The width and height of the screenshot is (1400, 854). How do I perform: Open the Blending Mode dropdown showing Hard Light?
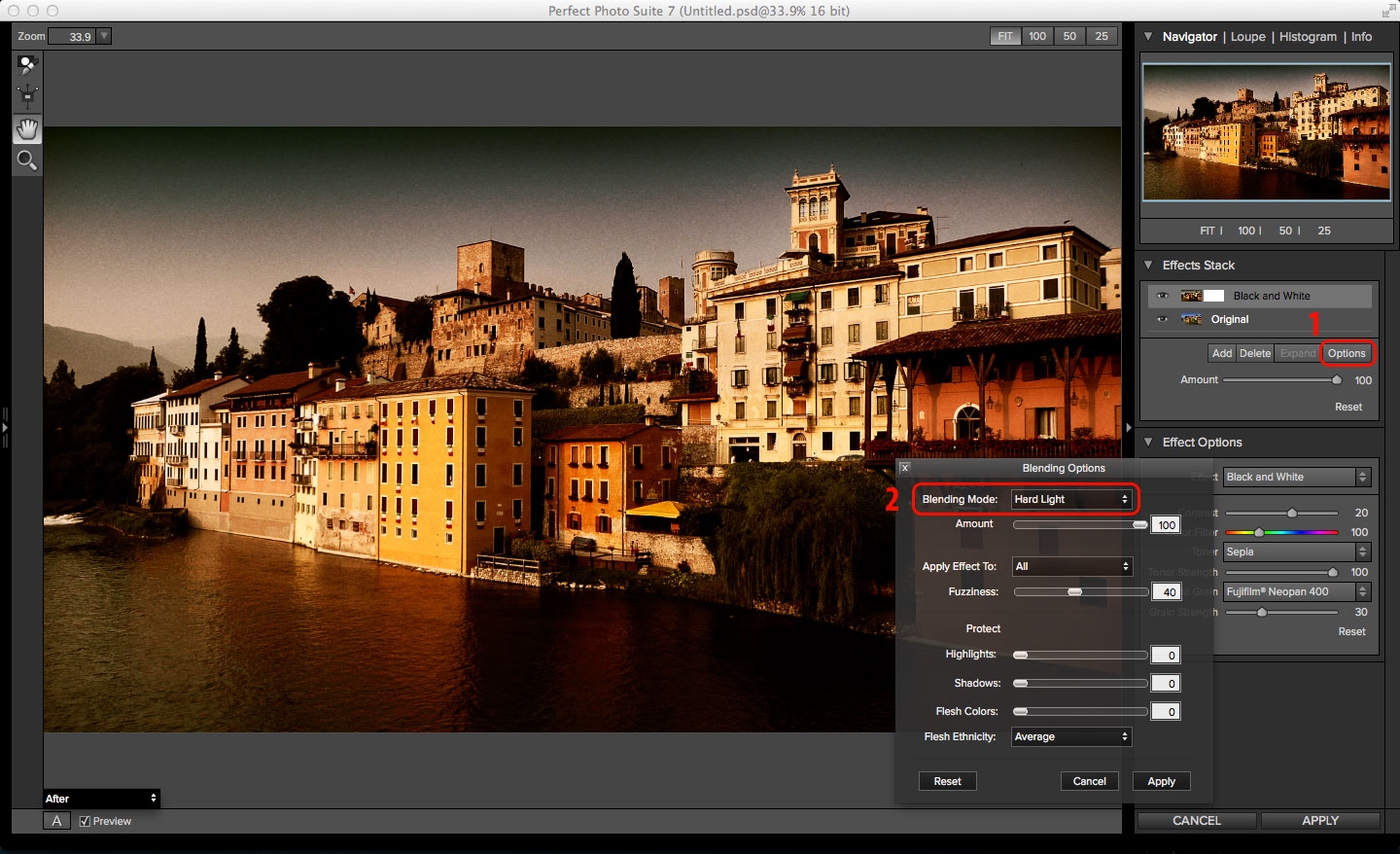tap(1072, 499)
